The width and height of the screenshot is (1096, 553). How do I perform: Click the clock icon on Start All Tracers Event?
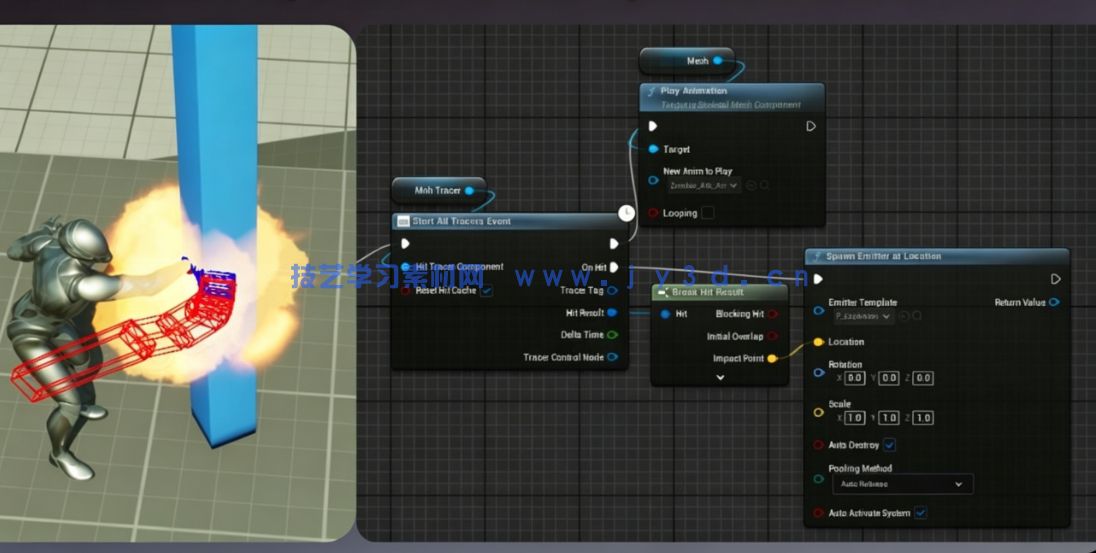click(626, 212)
